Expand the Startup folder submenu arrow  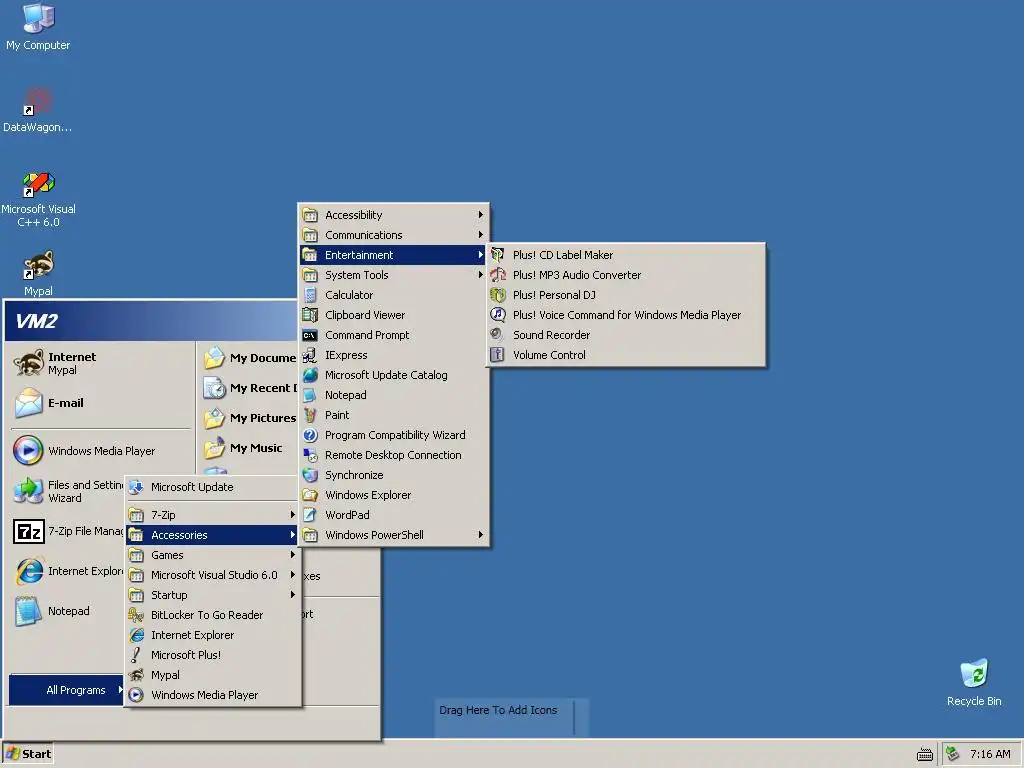(x=293, y=595)
